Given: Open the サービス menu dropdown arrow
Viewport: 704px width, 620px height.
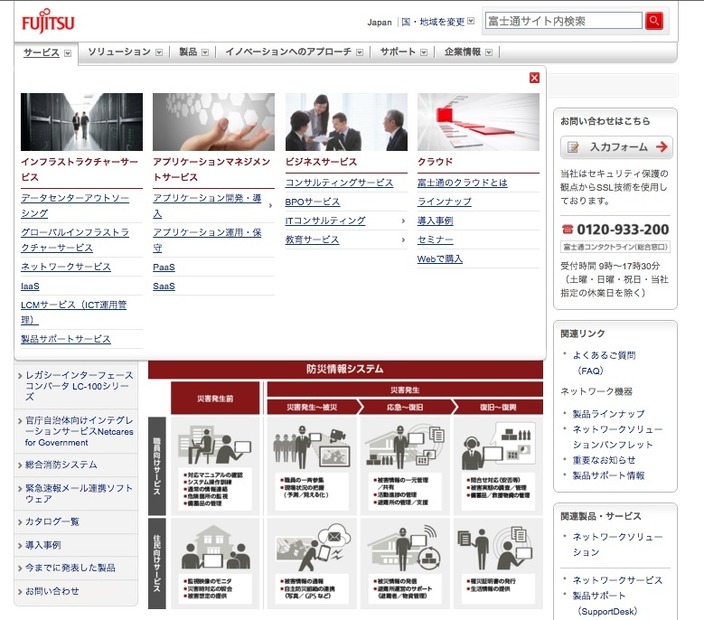Looking at the screenshot, I should tap(68, 53).
